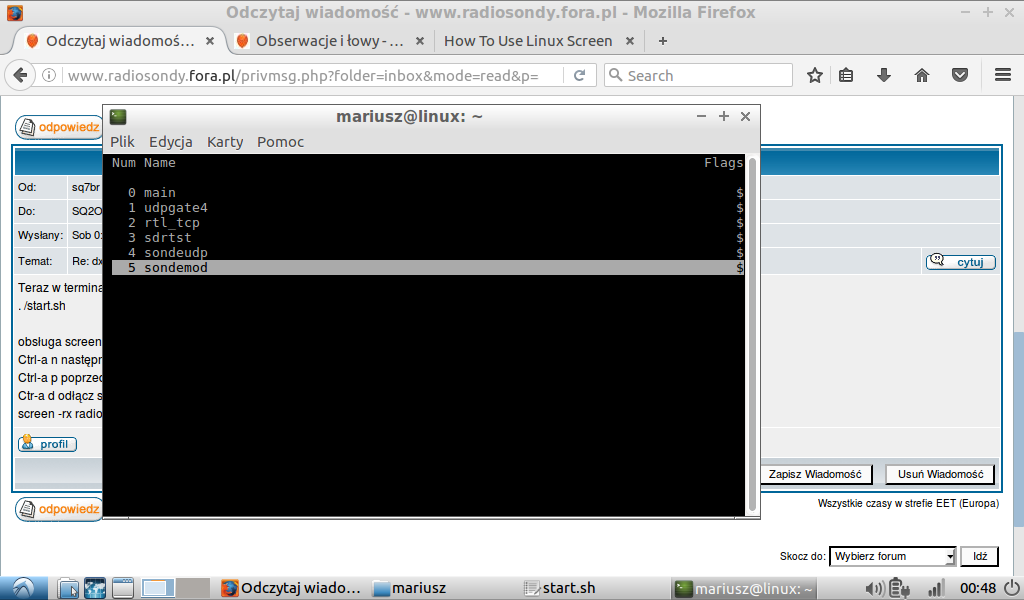Open the battery power tray icon
1024x600 pixels.
tap(900, 588)
